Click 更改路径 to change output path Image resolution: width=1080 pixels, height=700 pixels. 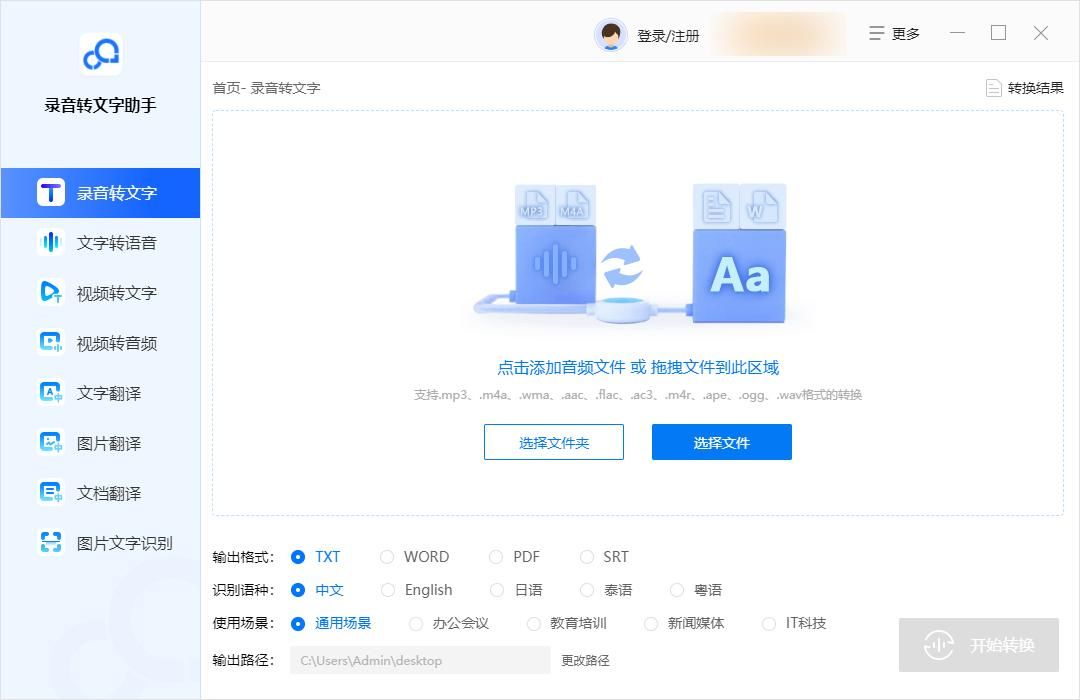tap(585, 660)
